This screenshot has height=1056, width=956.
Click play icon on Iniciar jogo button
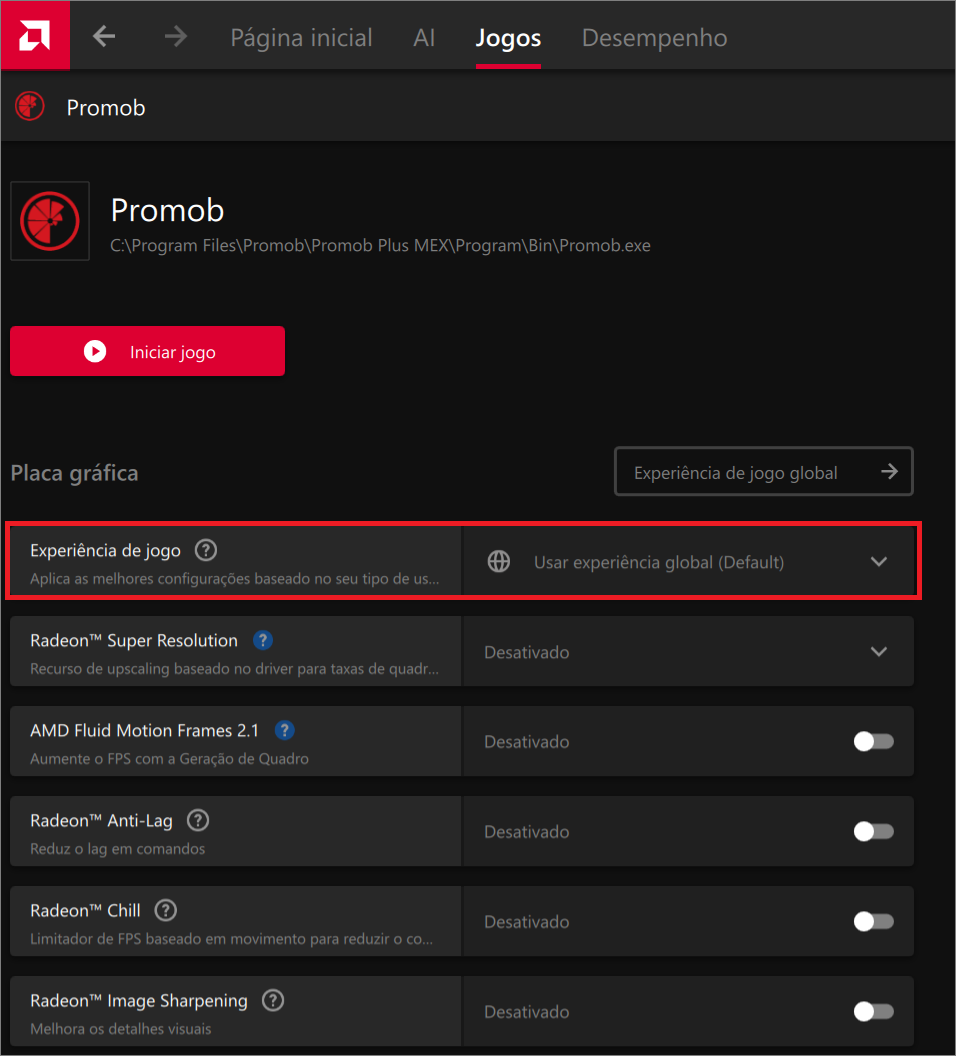coord(95,352)
